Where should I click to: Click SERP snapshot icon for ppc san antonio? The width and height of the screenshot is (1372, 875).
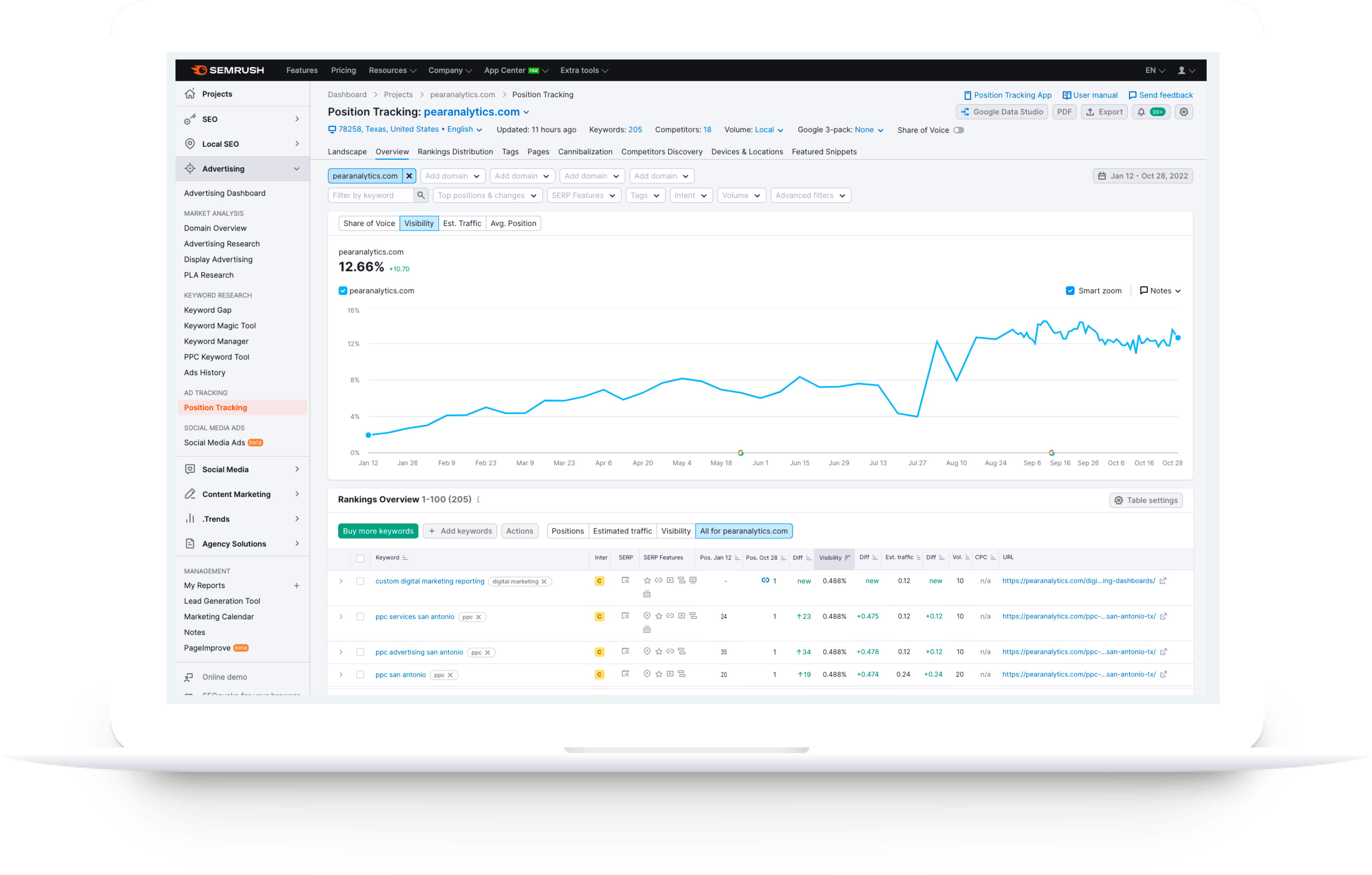(x=625, y=674)
